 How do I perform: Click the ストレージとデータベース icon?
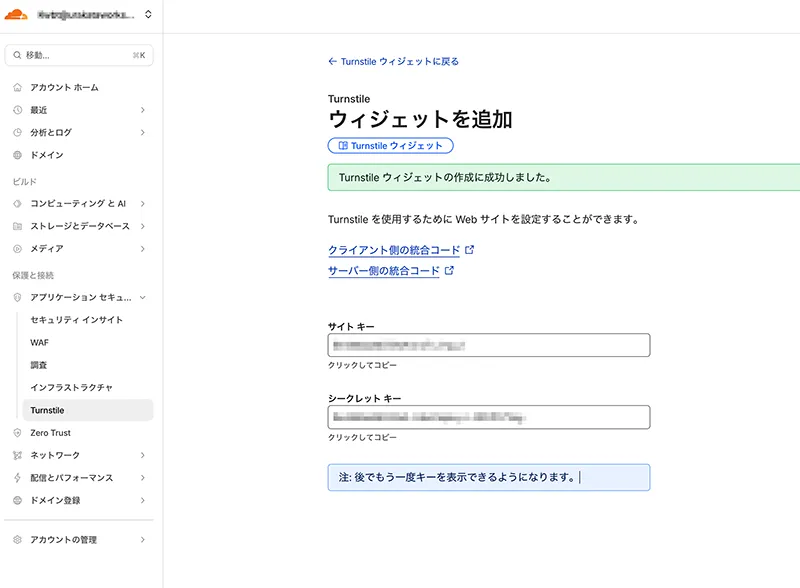click(18, 226)
